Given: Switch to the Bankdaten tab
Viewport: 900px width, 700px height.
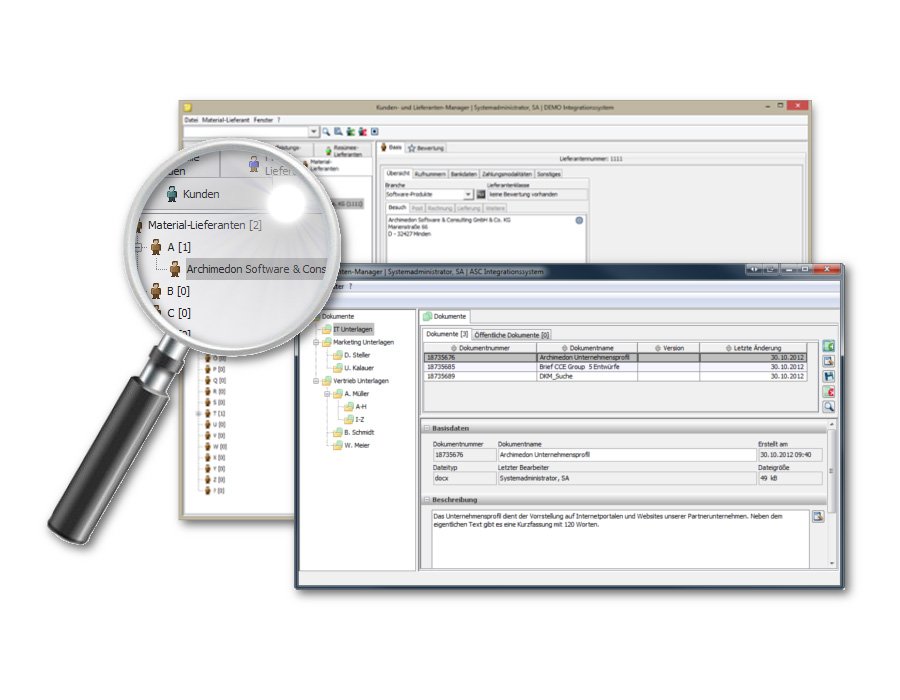Looking at the screenshot, I should tap(463, 174).
